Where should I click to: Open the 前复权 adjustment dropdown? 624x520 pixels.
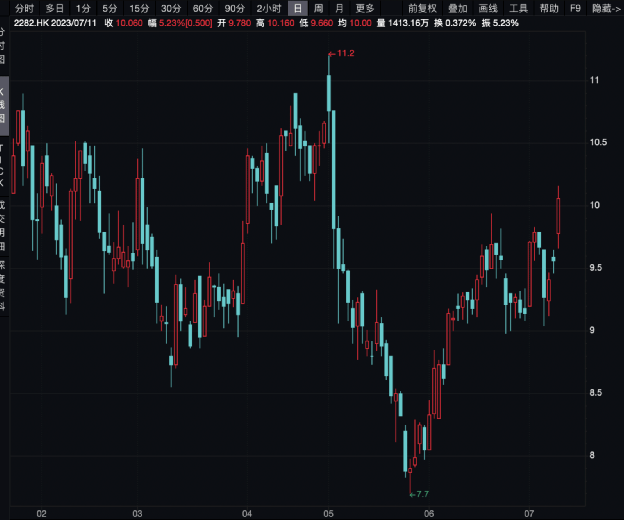(422, 8)
